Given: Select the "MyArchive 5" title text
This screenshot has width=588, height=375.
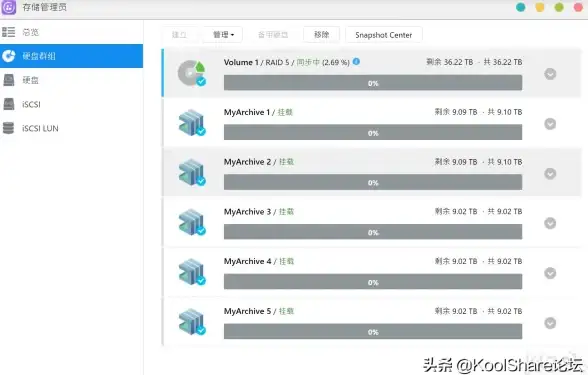Looking at the screenshot, I should (247, 311).
